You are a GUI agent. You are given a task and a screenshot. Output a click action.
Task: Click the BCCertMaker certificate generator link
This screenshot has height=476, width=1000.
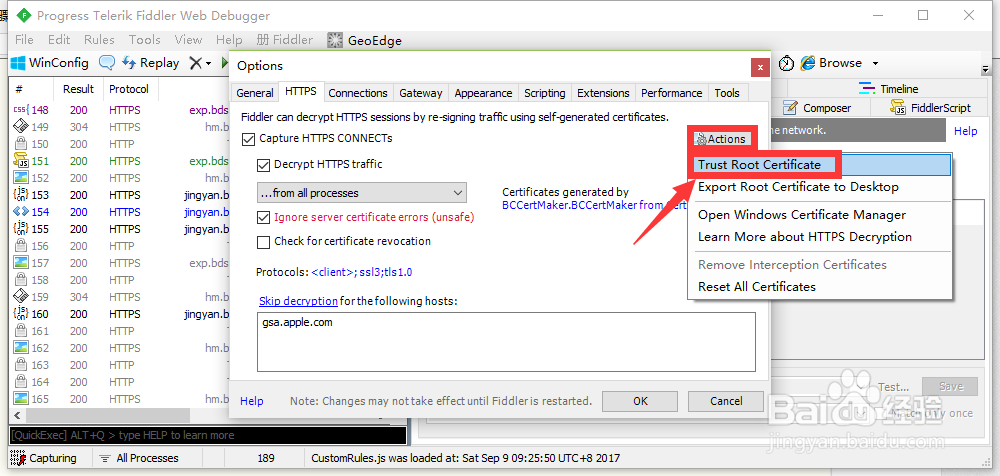click(x=595, y=205)
